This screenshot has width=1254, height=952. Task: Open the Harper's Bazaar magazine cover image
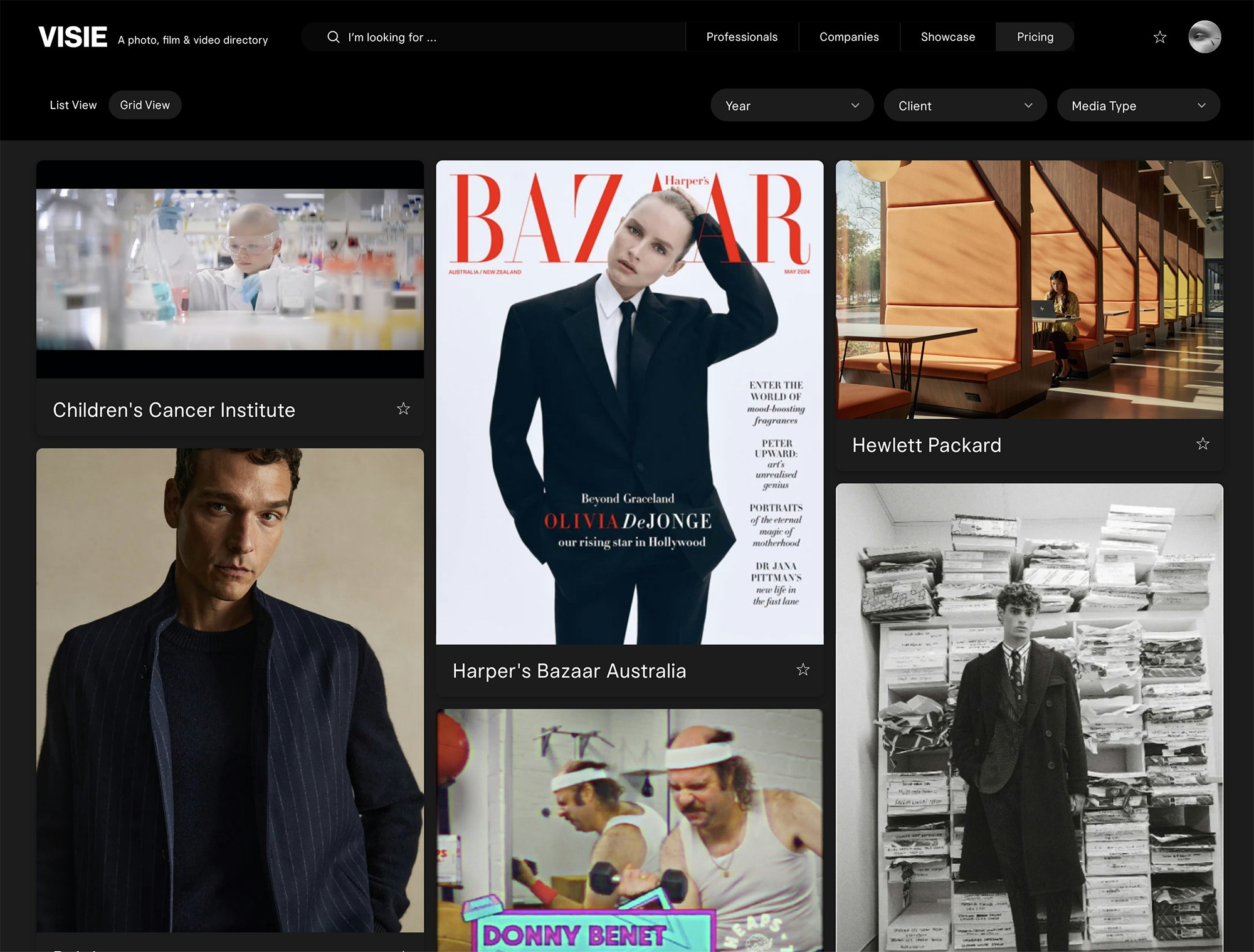point(630,402)
